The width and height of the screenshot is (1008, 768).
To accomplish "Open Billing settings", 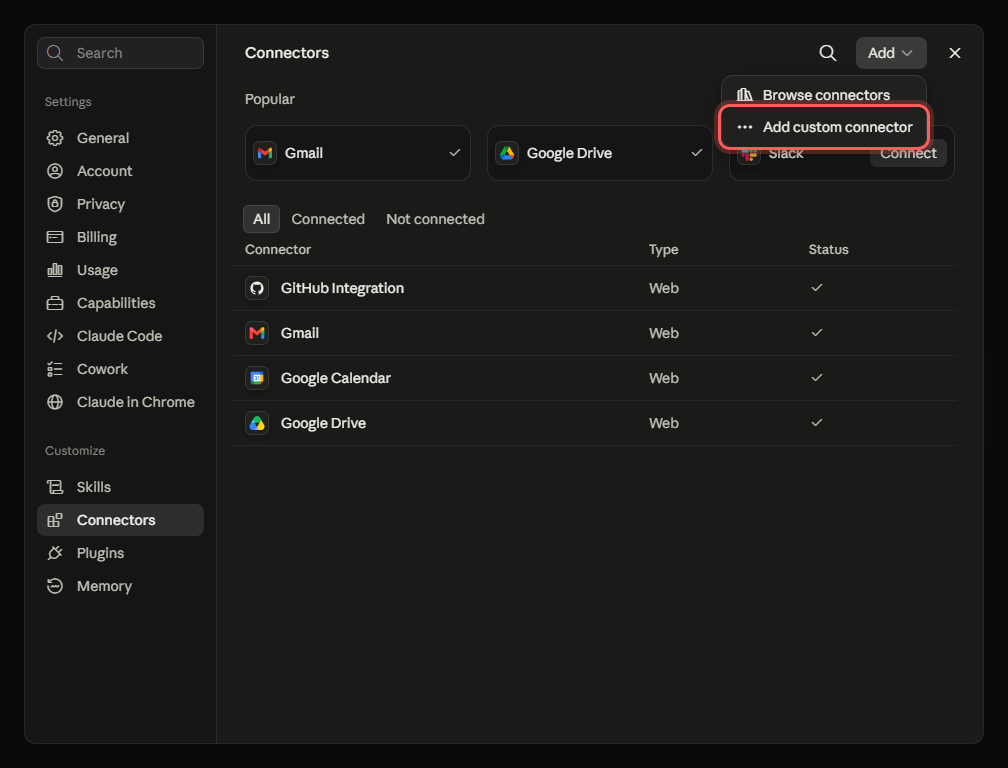I will tap(120, 237).
